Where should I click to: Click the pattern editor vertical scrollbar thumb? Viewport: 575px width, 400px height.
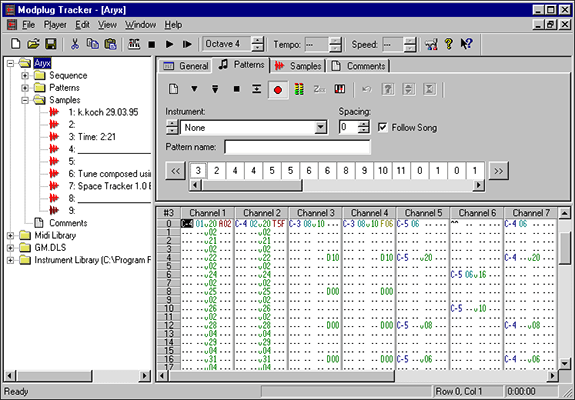click(565, 247)
